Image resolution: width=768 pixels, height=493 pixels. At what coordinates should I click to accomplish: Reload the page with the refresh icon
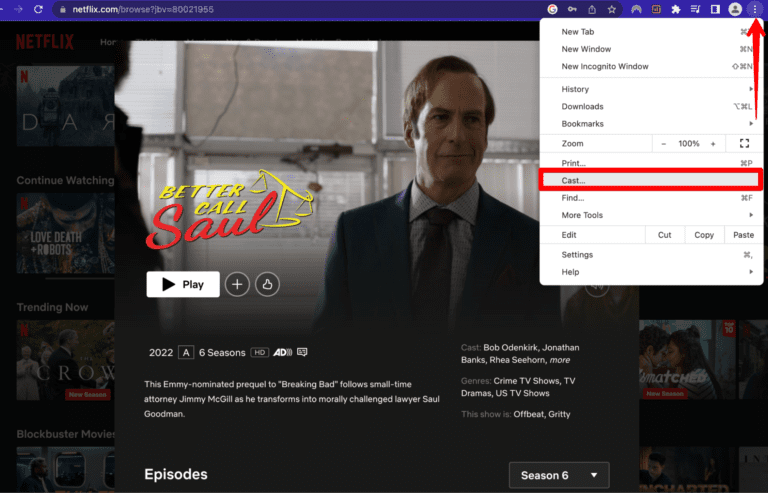coord(38,9)
